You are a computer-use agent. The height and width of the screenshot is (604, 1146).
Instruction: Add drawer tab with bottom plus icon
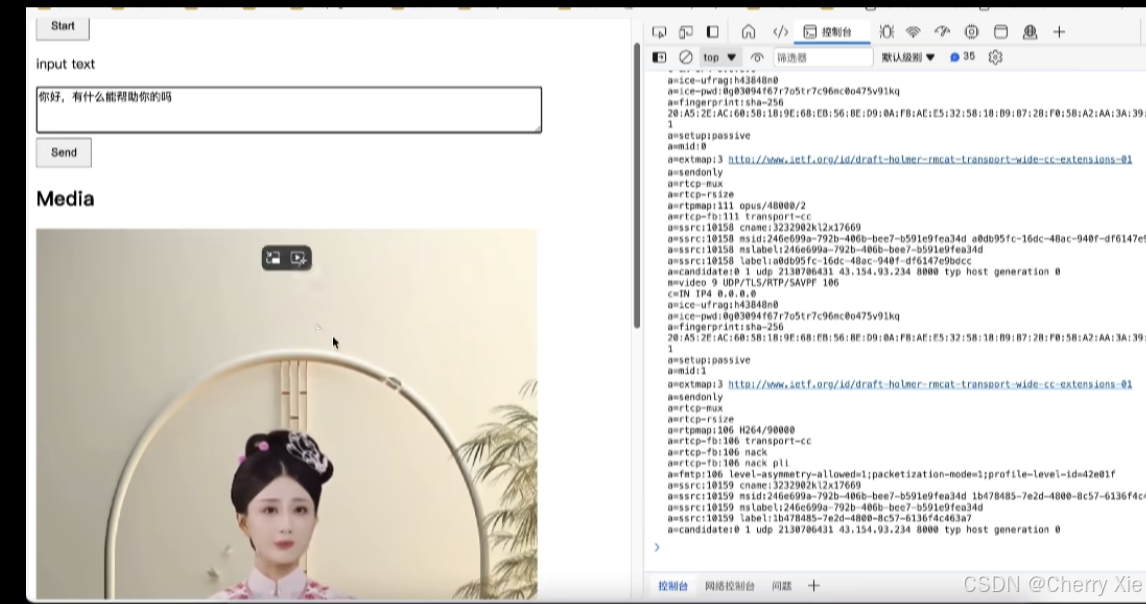(x=813, y=586)
